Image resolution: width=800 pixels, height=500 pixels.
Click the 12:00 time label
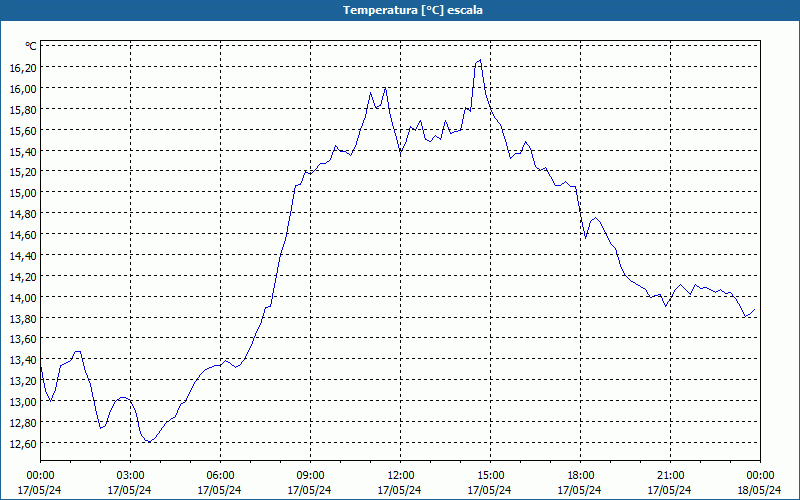click(x=401, y=475)
